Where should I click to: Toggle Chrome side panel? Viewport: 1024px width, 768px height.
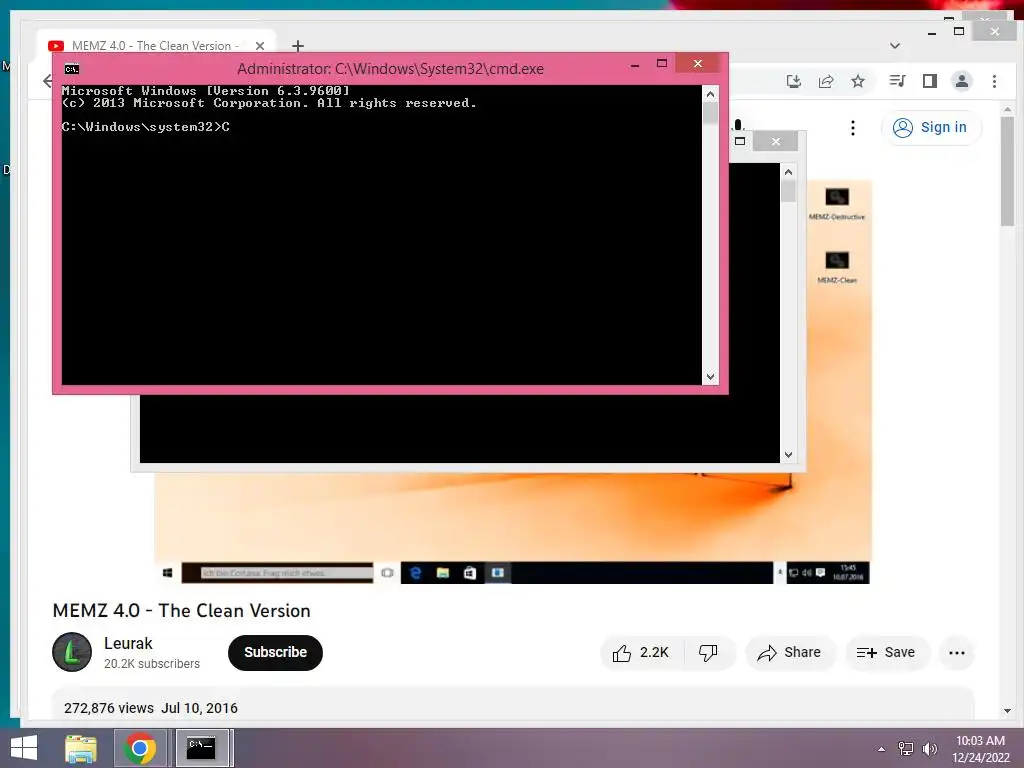(x=929, y=81)
